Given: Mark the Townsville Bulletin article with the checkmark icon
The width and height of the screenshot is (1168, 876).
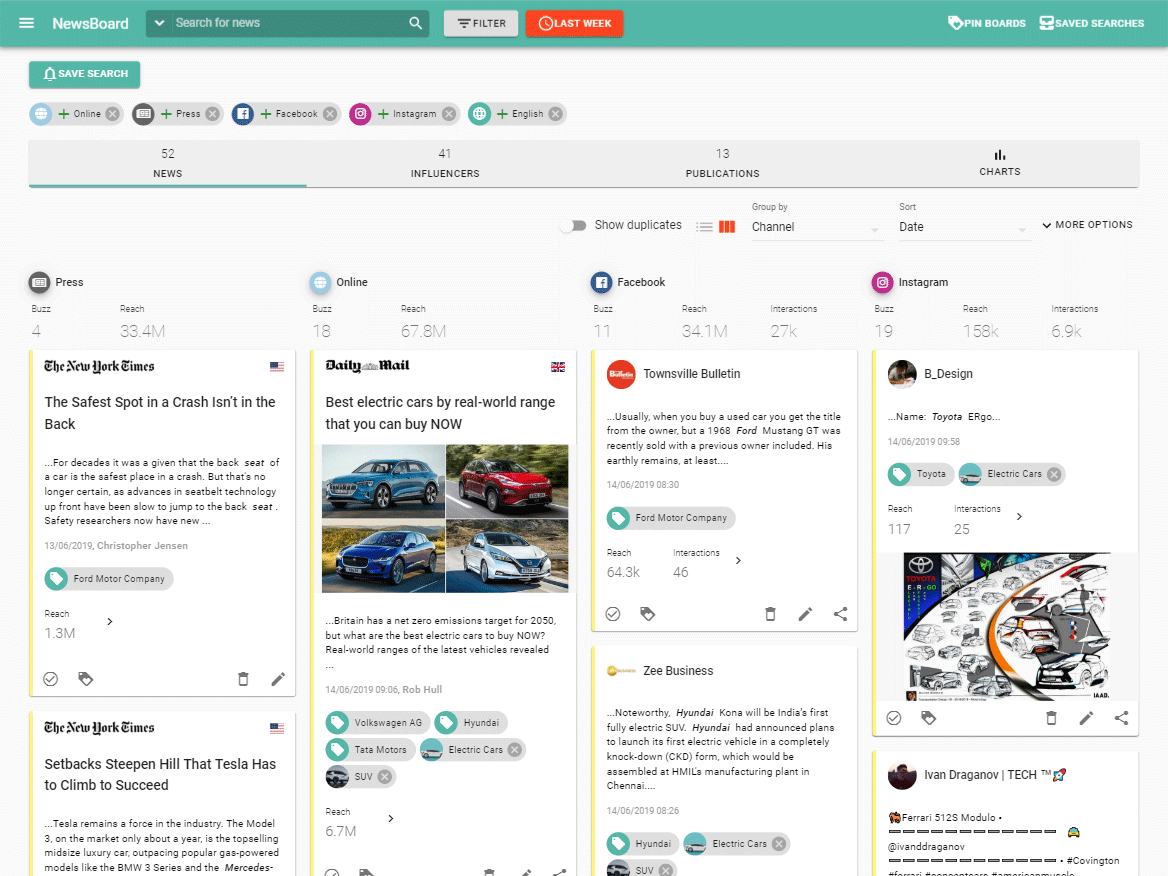Looking at the screenshot, I should [613, 614].
